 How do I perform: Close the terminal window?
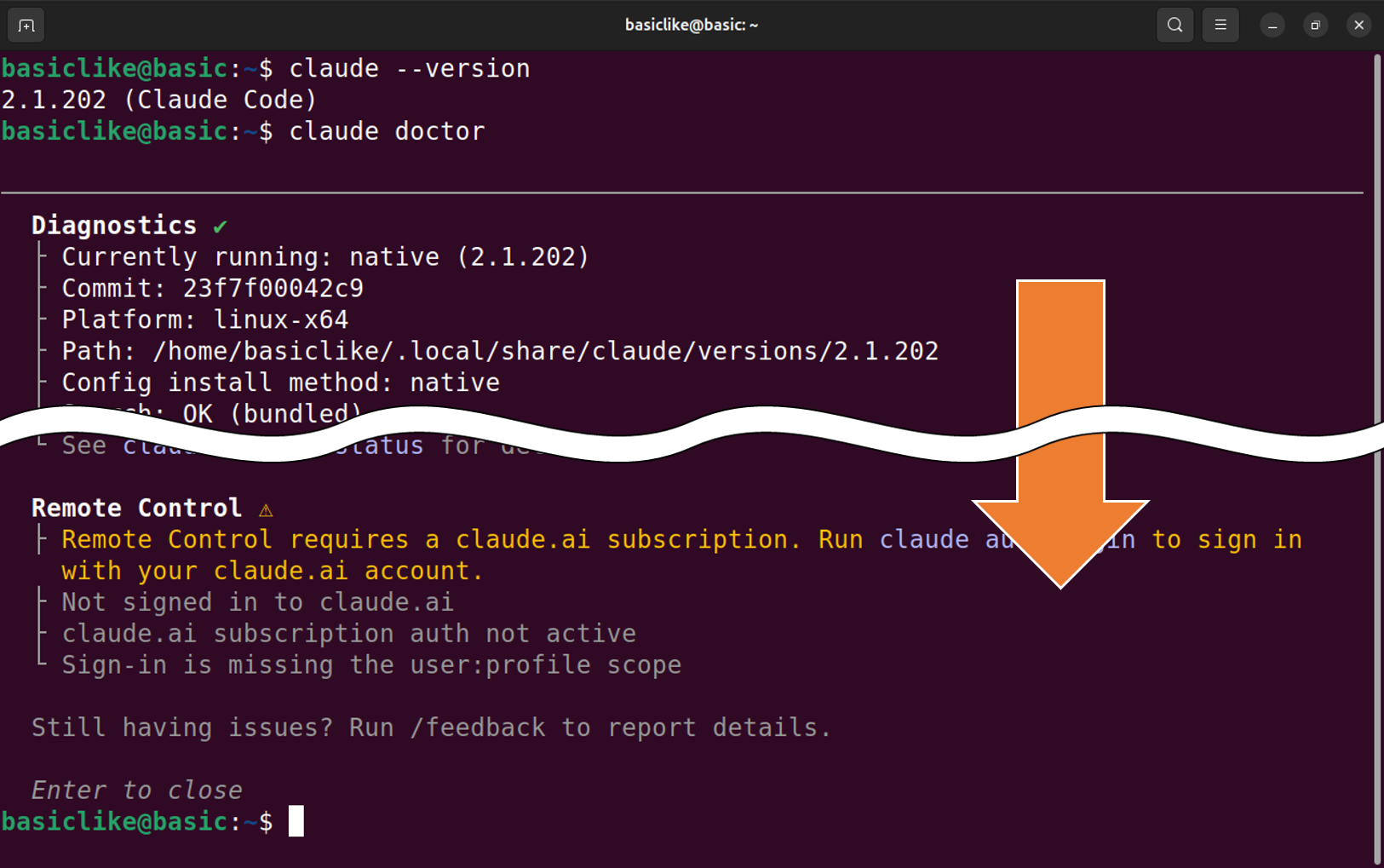[1359, 26]
